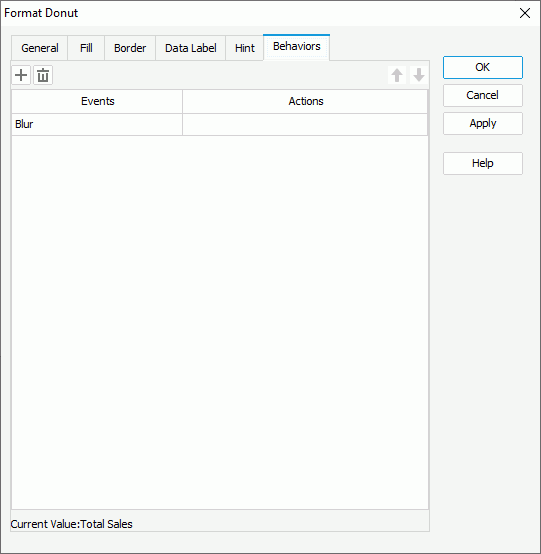Click empty Actions cell next to Blur
Viewport: 541px width, 554px height.
pyautogui.click(x=305, y=124)
